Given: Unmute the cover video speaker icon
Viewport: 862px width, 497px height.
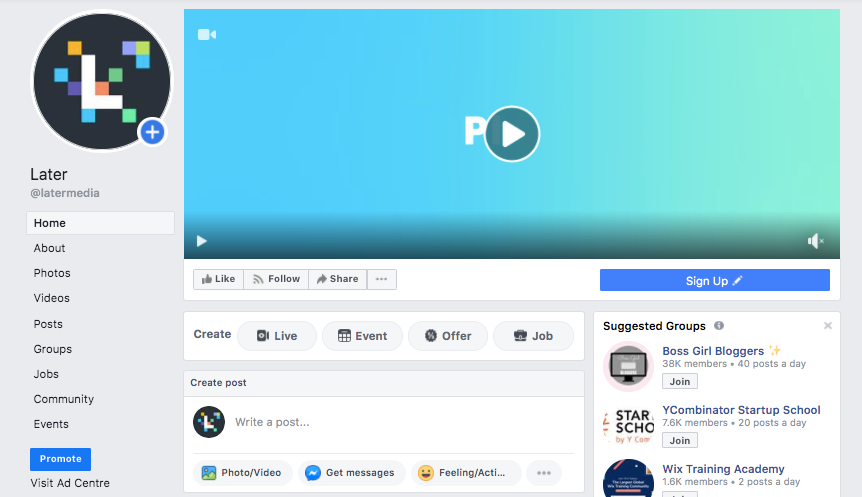Looking at the screenshot, I should tap(815, 241).
